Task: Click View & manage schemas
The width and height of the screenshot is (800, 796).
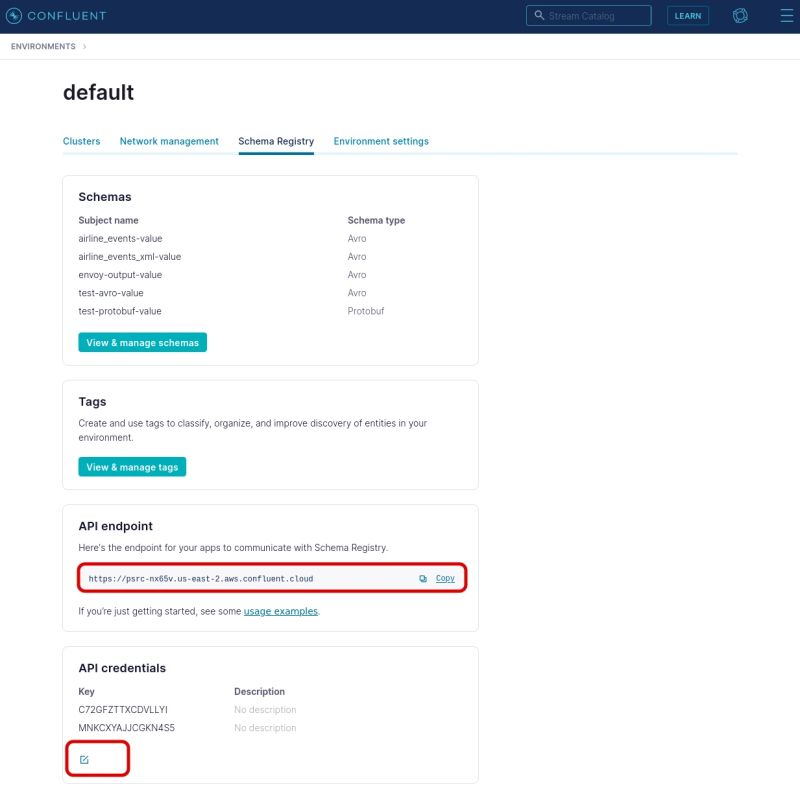Action: pyautogui.click(x=143, y=342)
